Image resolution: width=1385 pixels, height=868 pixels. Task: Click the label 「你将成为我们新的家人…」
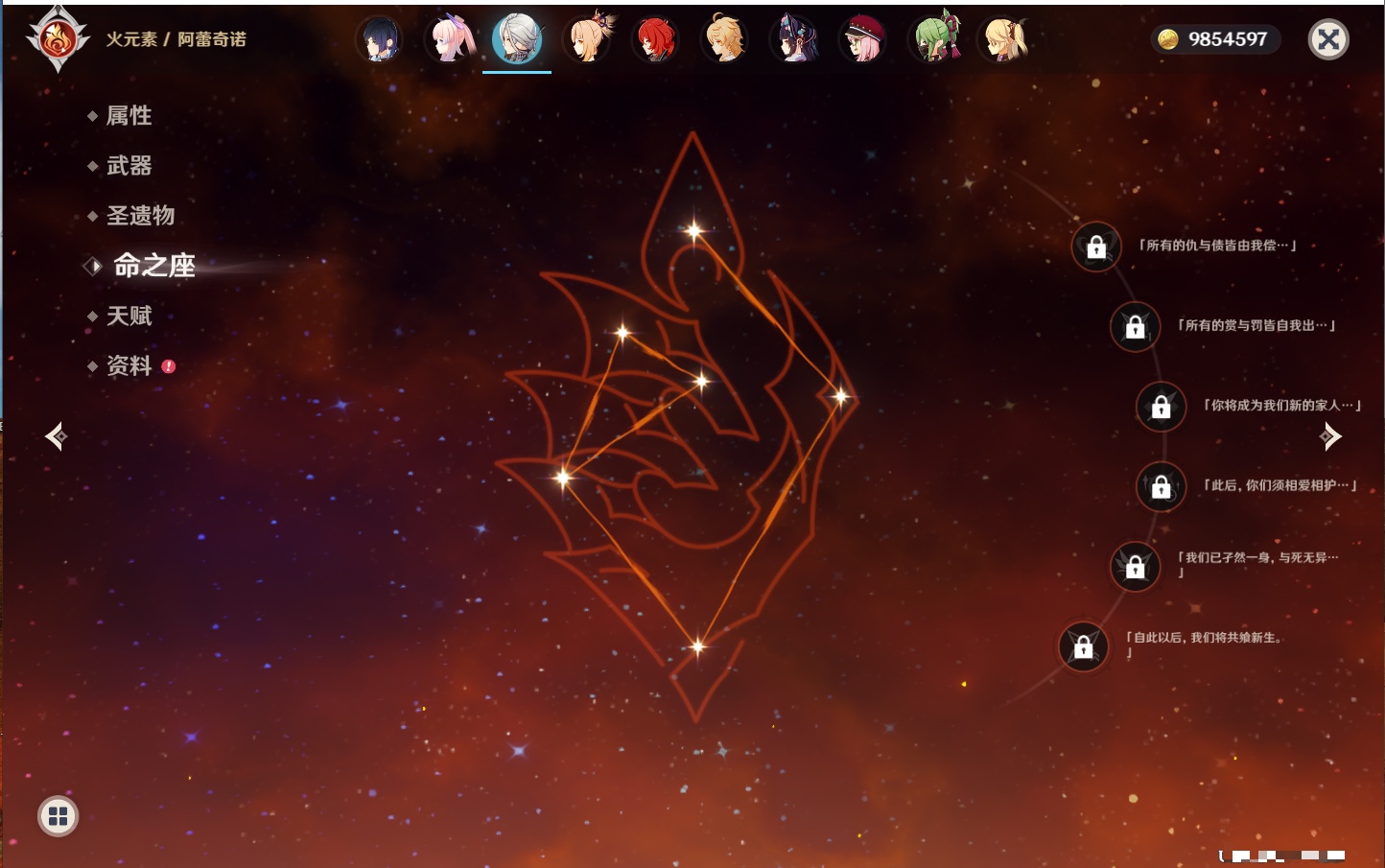(x=1282, y=405)
